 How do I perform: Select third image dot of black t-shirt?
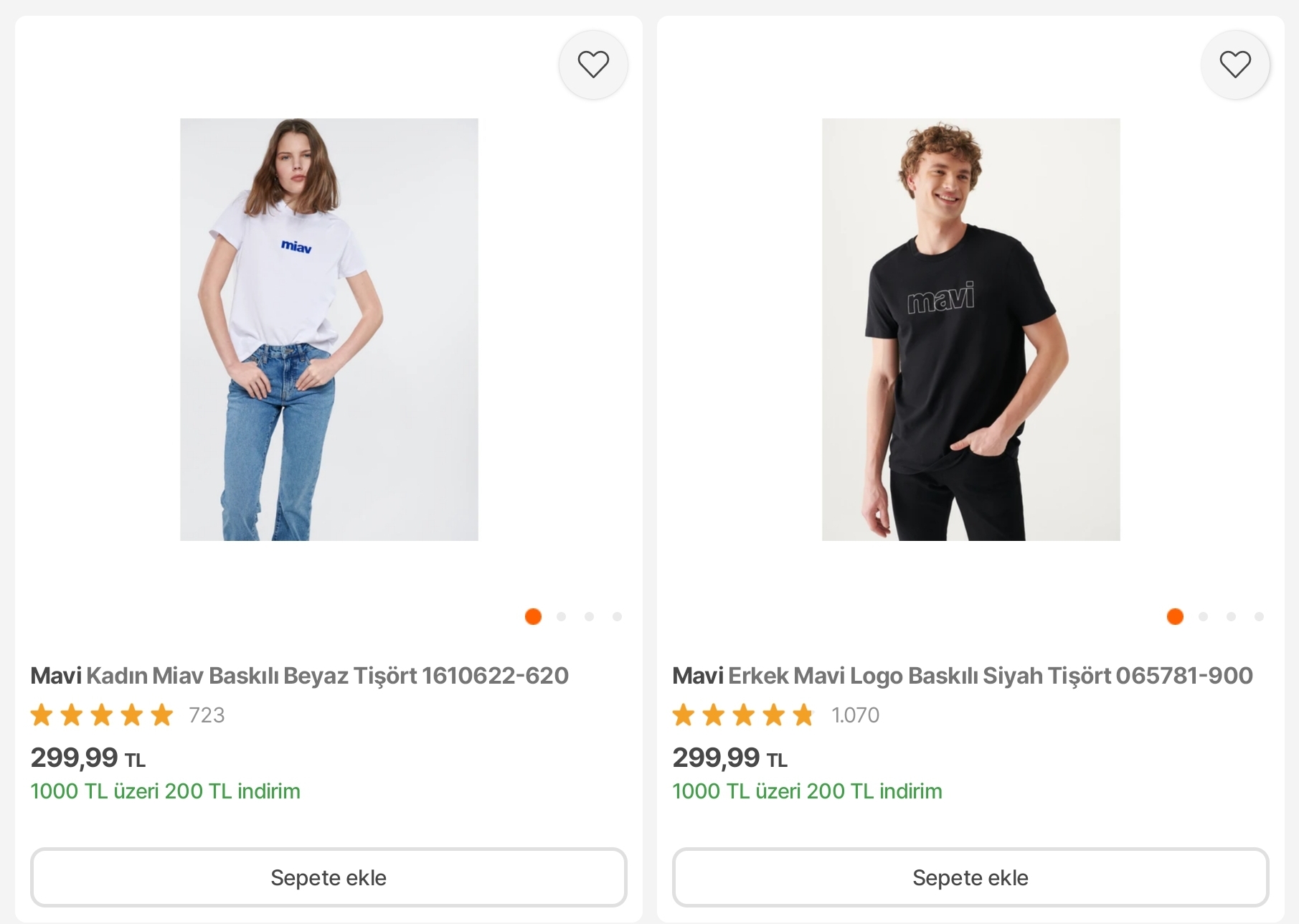1231,616
